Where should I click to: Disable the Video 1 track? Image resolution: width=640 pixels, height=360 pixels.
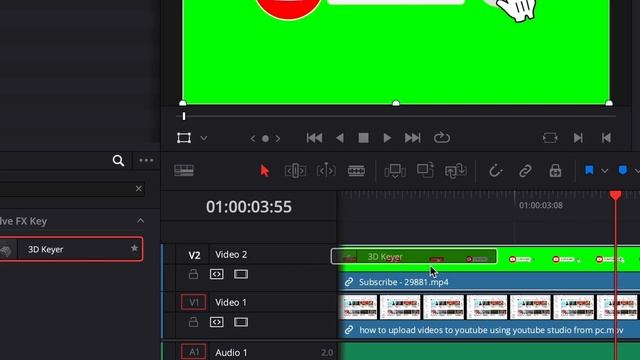click(x=241, y=322)
